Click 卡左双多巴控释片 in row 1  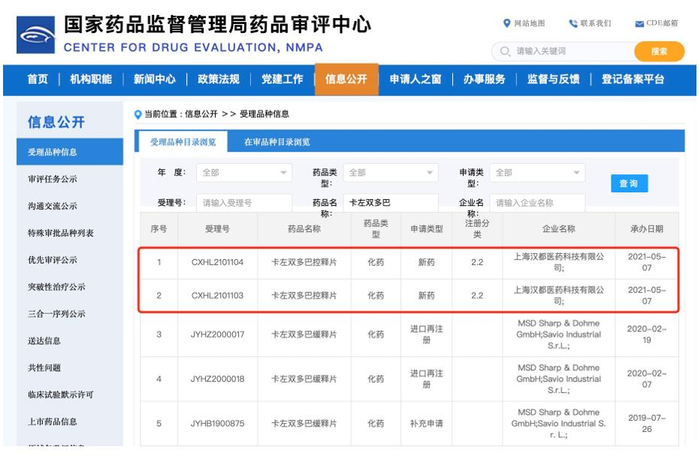pyautogui.click(x=304, y=263)
